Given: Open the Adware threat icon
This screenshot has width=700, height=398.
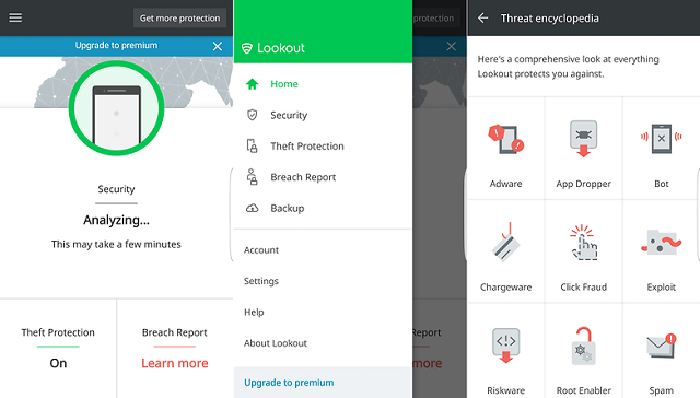Looking at the screenshot, I should [506, 139].
